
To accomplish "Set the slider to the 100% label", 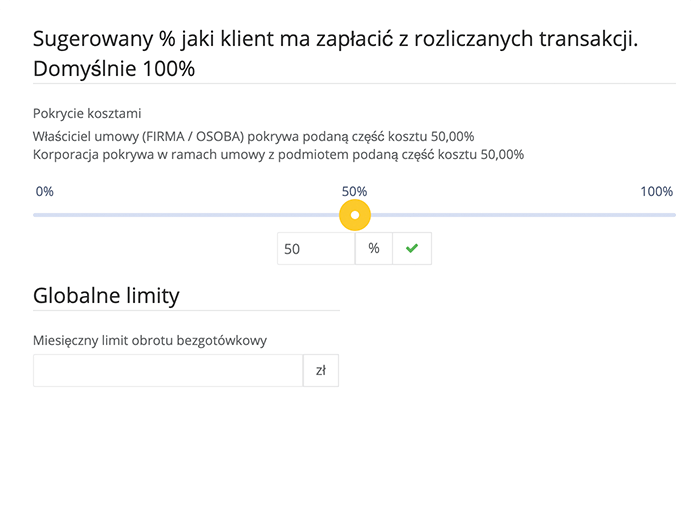I will (656, 192).
